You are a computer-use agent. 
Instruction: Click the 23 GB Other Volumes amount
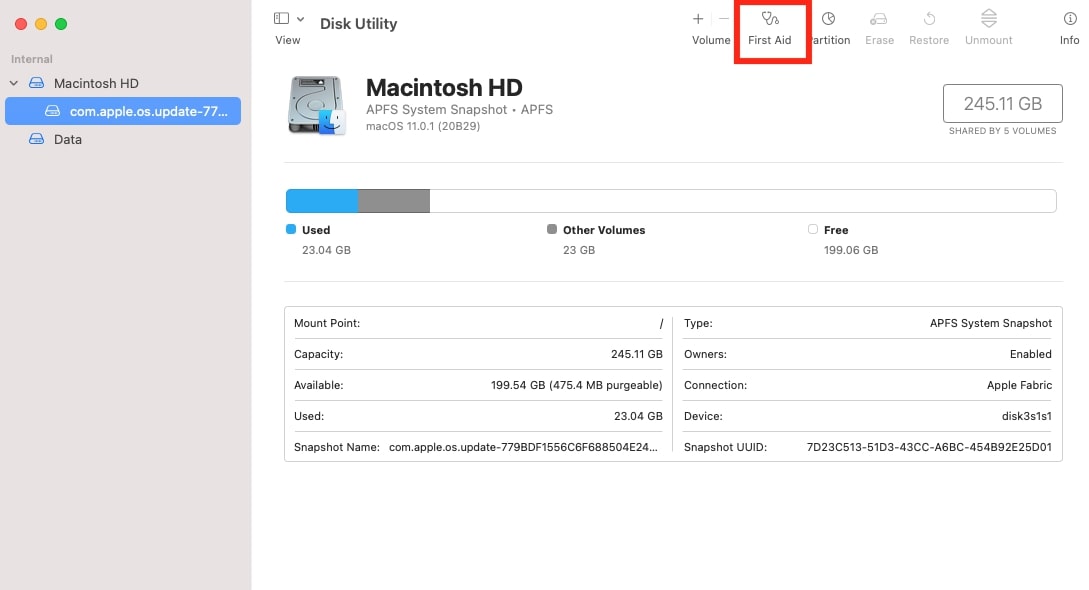click(x=579, y=250)
